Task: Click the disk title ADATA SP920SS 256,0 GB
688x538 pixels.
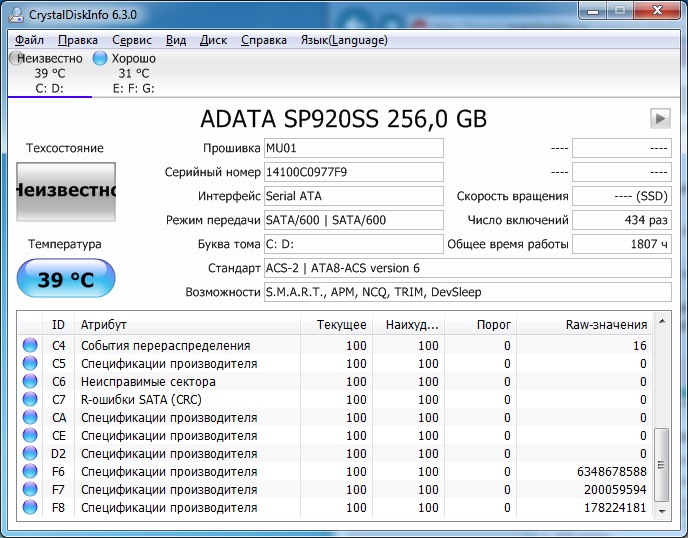Action: (x=344, y=119)
